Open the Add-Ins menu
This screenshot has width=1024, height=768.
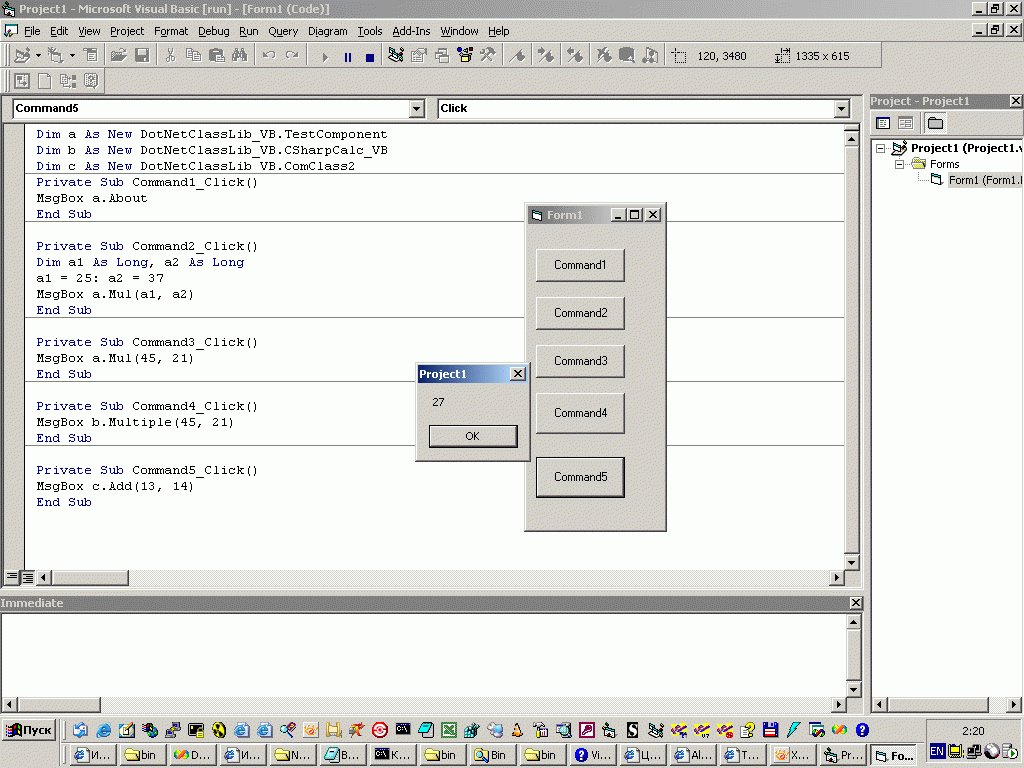(411, 31)
